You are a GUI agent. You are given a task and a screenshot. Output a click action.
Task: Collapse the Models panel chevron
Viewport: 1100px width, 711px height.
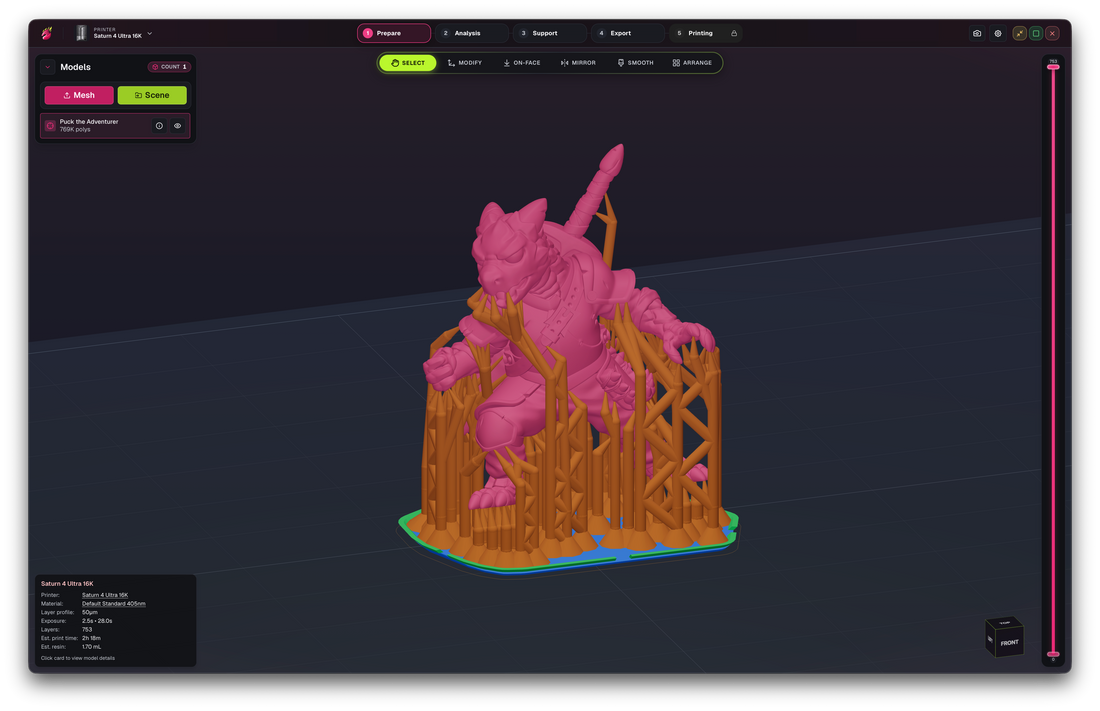(48, 67)
